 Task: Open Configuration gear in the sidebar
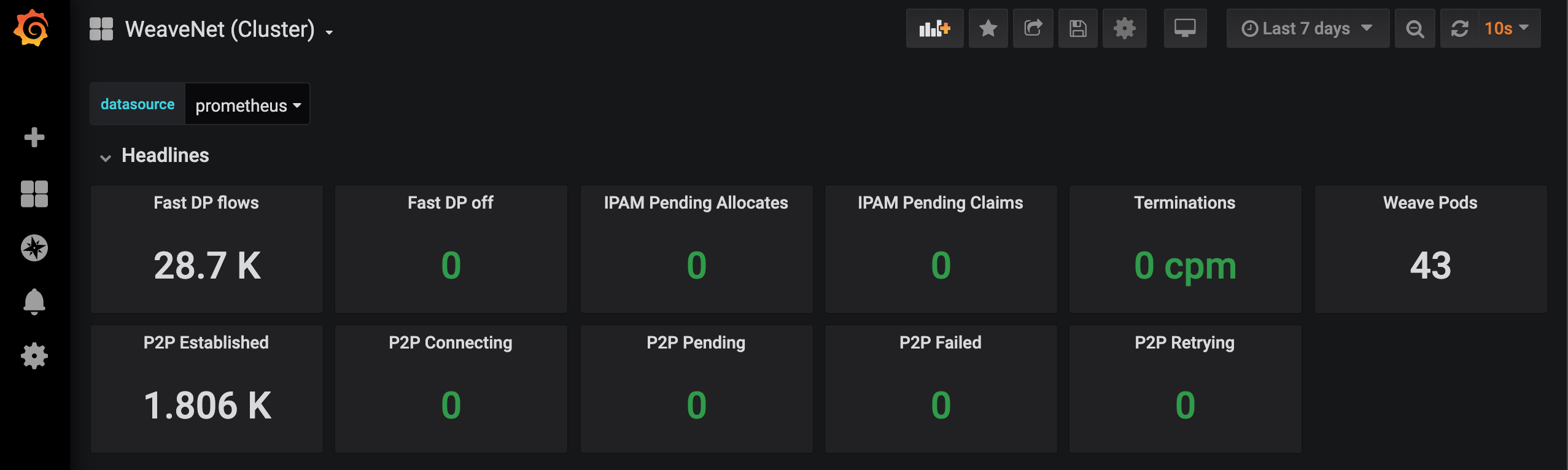34,356
